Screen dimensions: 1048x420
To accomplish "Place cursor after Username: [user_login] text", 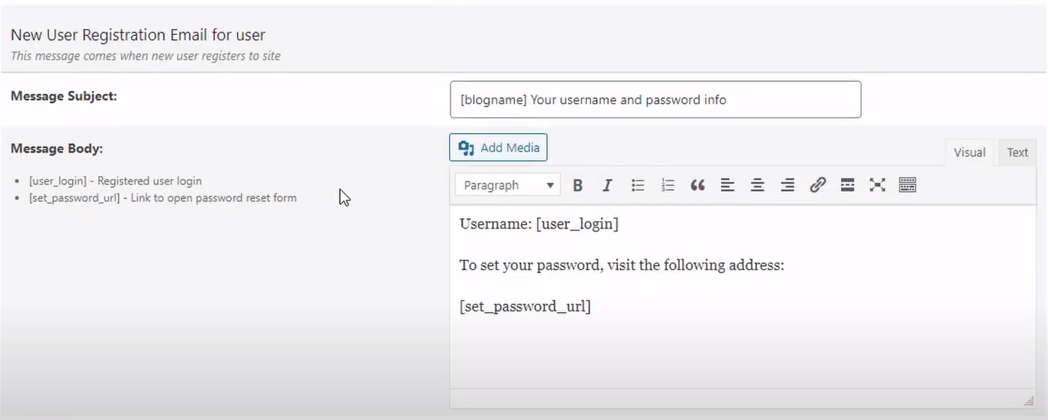I will click(620, 224).
